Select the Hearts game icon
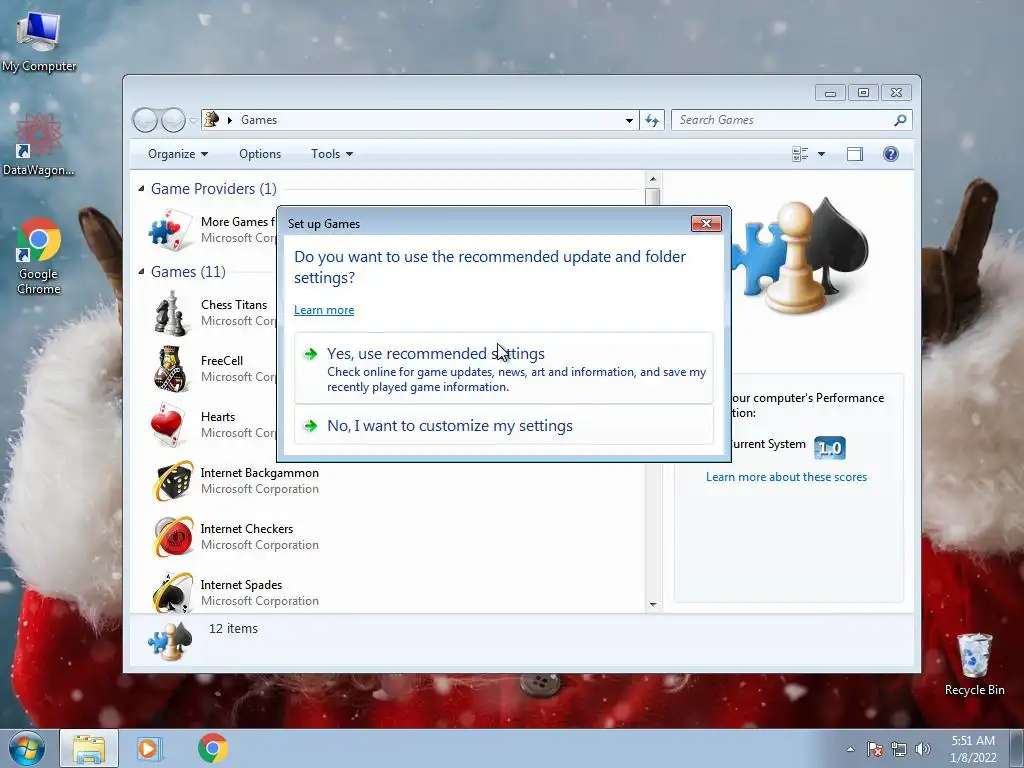 coord(168,424)
